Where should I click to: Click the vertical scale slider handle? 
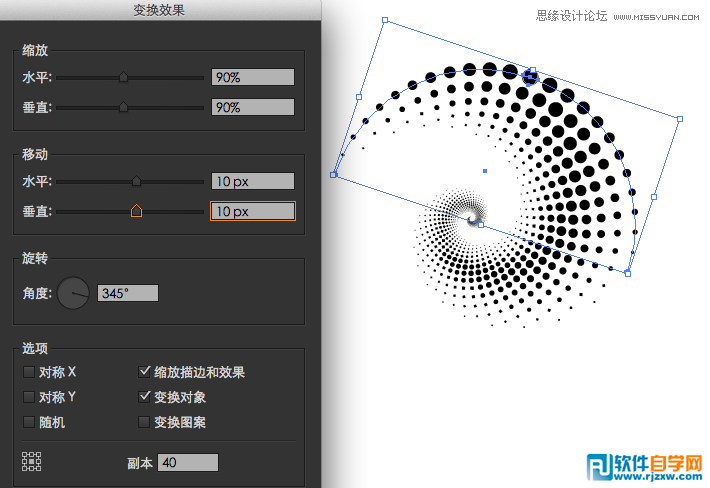coord(123,107)
